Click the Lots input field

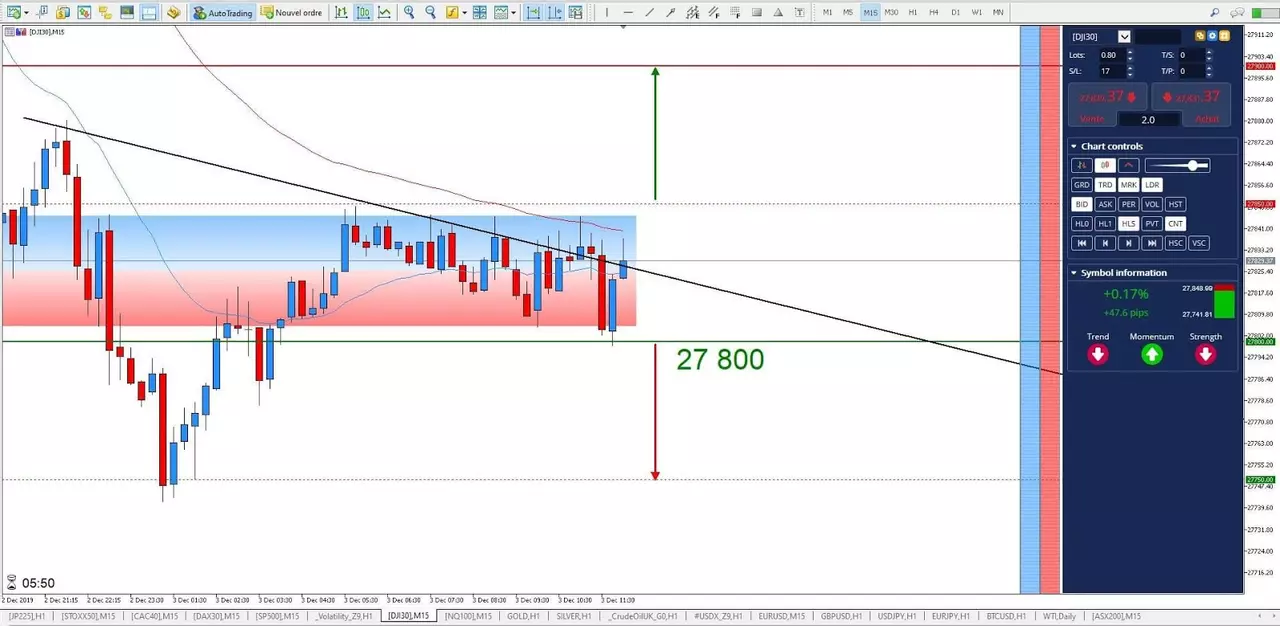pos(1111,55)
